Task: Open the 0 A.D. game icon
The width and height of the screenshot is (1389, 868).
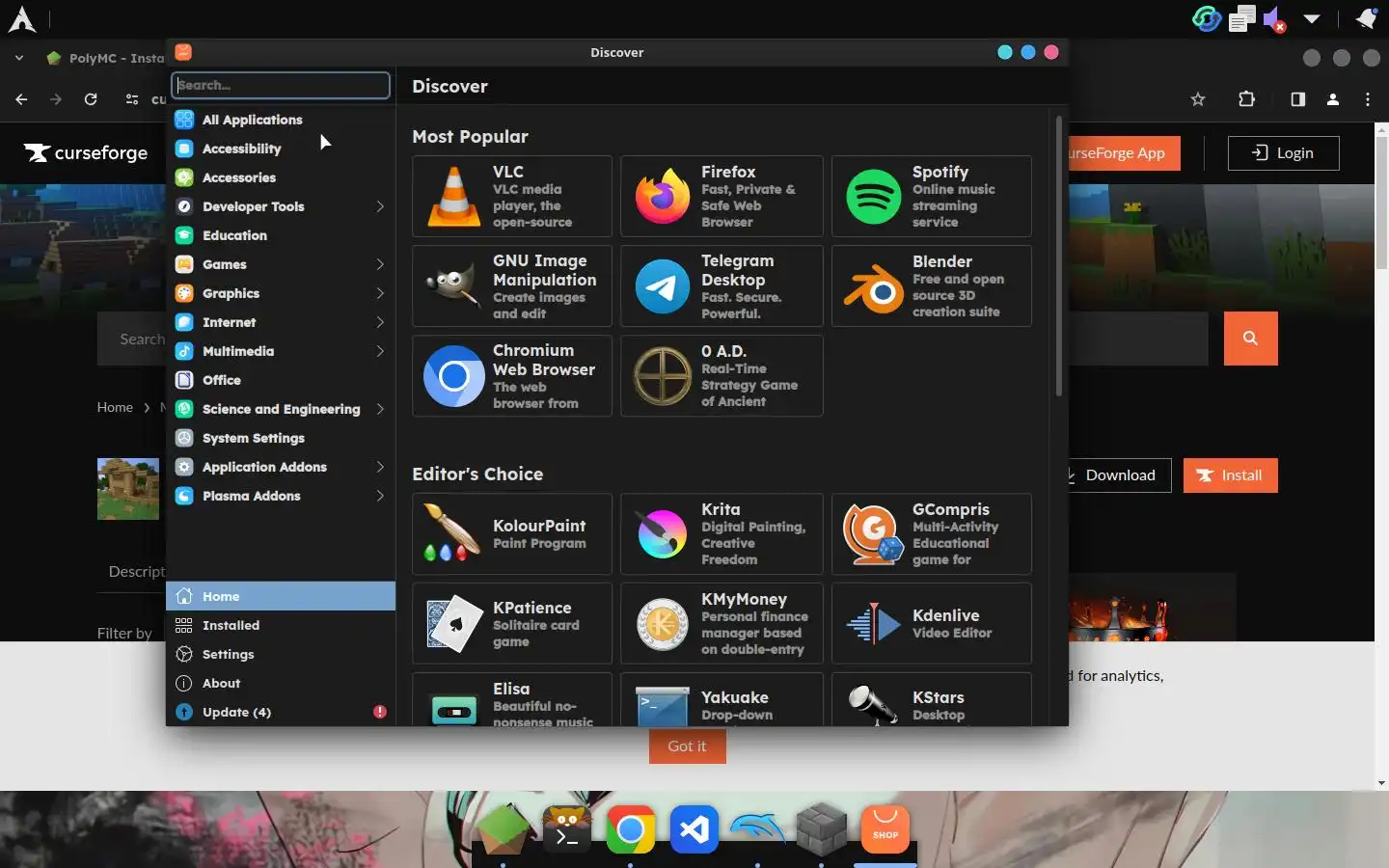Action: 663,376
